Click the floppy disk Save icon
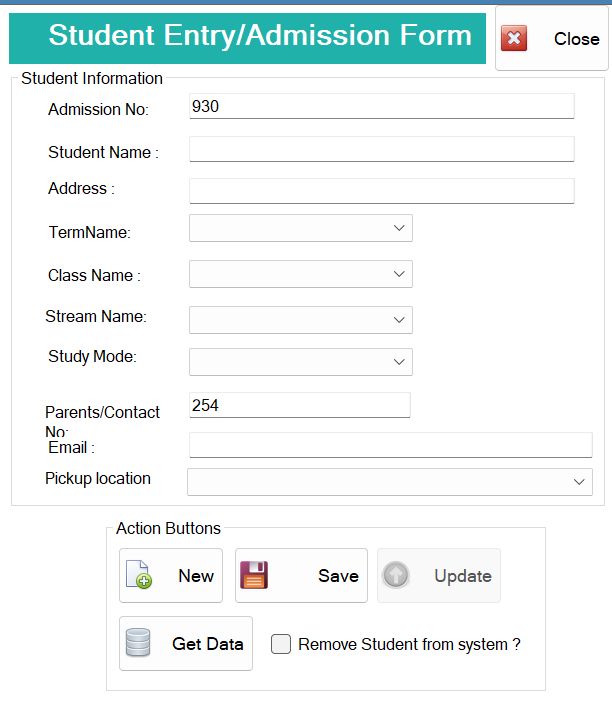The height and width of the screenshot is (706, 612). [254, 575]
